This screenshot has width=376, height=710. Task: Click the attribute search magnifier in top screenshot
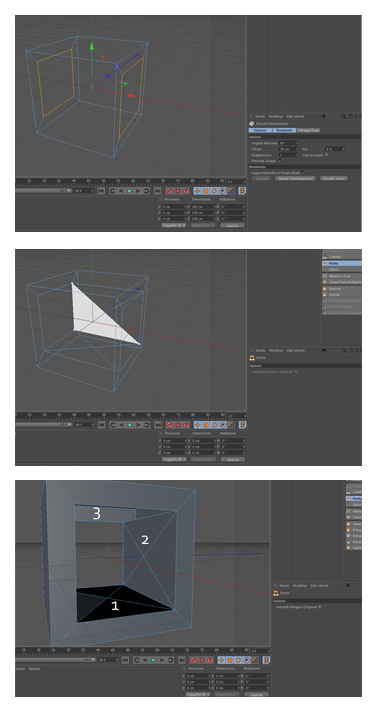point(344,116)
